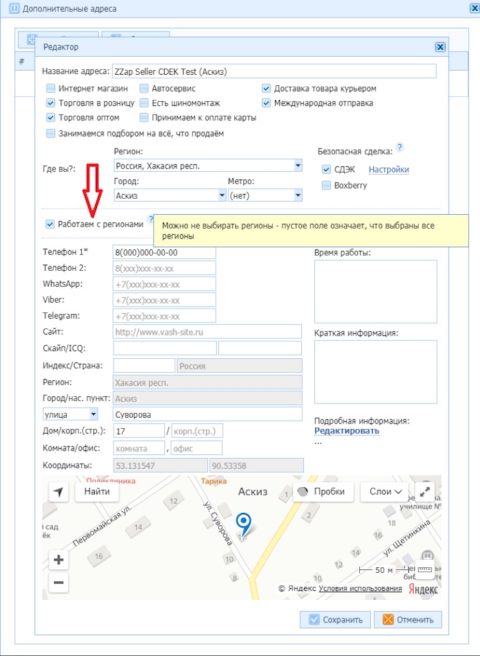Click the корп.(стр.) field
Viewport: 480px width, 656px height.
pos(197,431)
